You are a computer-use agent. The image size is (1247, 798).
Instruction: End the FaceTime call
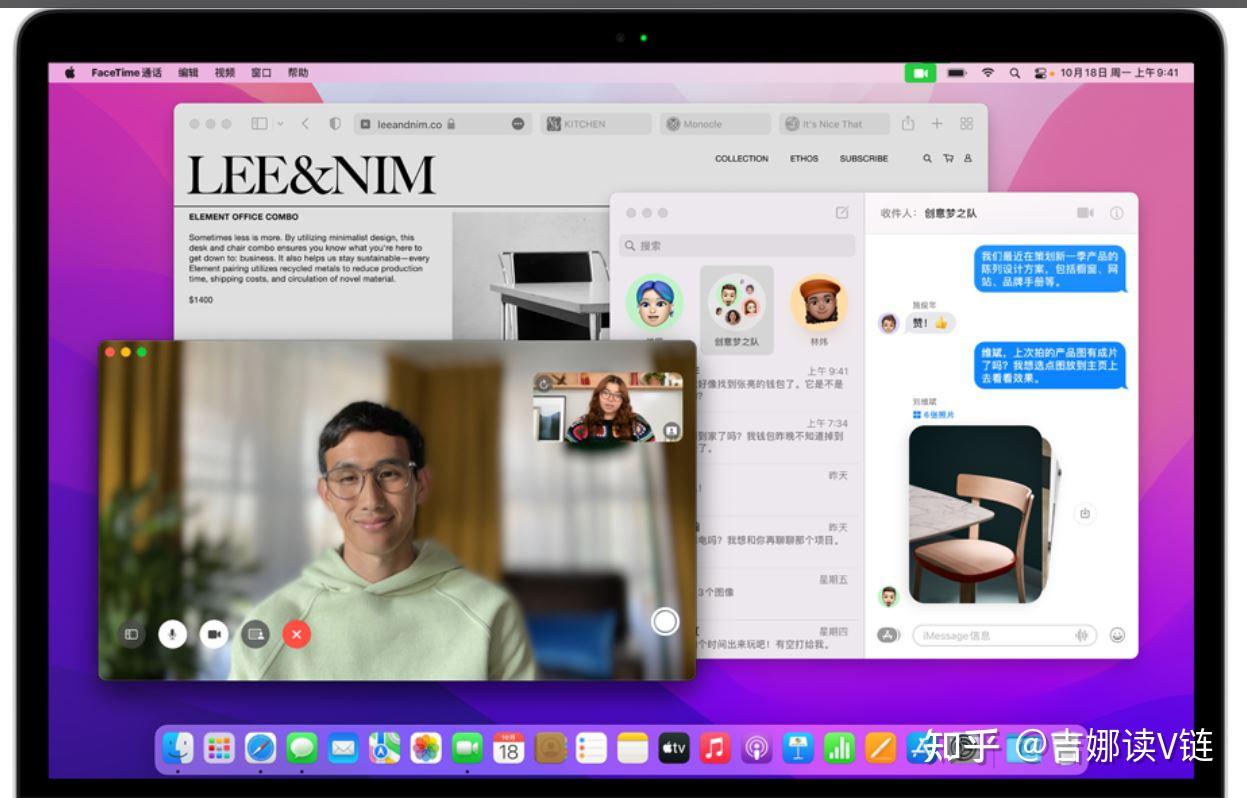coord(297,634)
